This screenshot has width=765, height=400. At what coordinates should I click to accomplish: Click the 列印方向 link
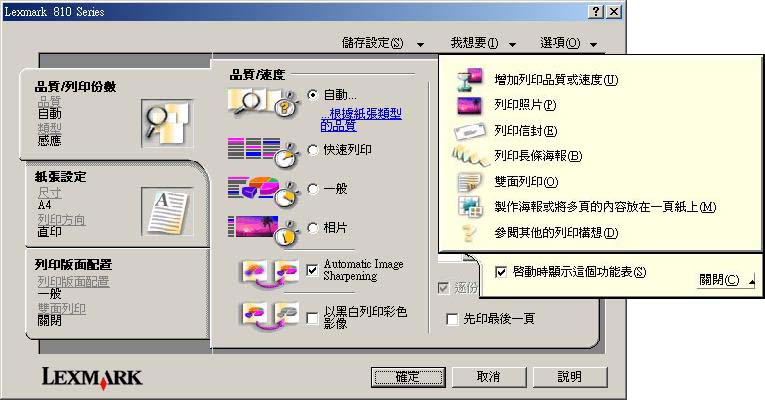point(61,220)
